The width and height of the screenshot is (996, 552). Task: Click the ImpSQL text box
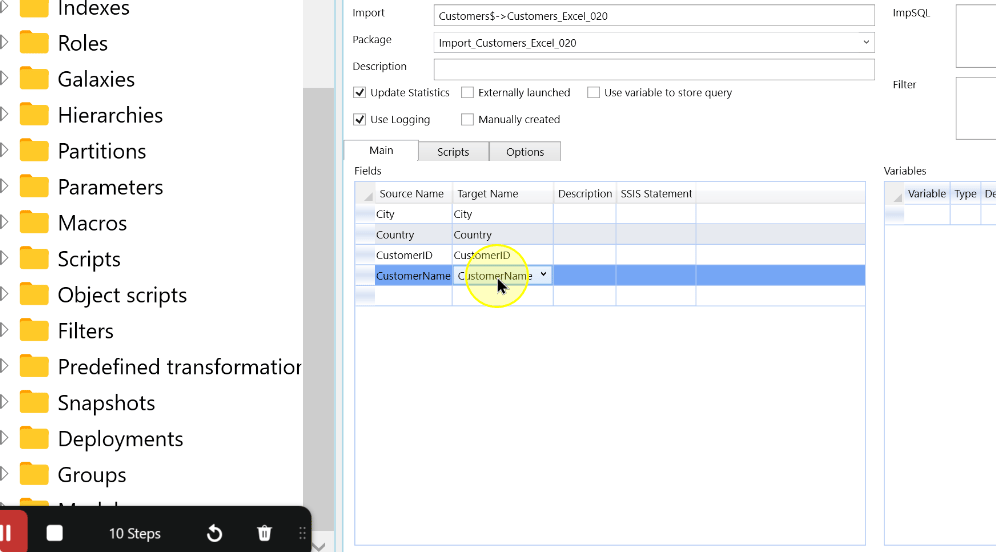976,36
